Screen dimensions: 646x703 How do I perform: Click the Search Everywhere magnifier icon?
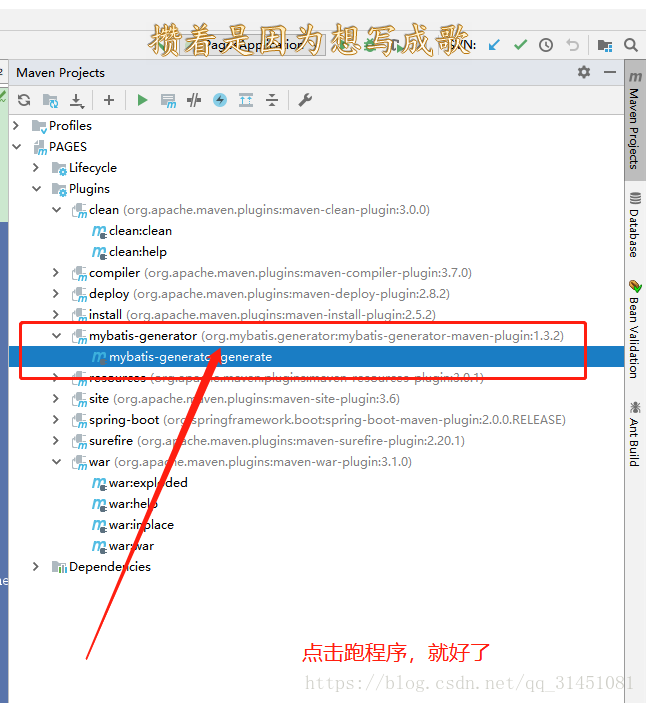point(631,45)
